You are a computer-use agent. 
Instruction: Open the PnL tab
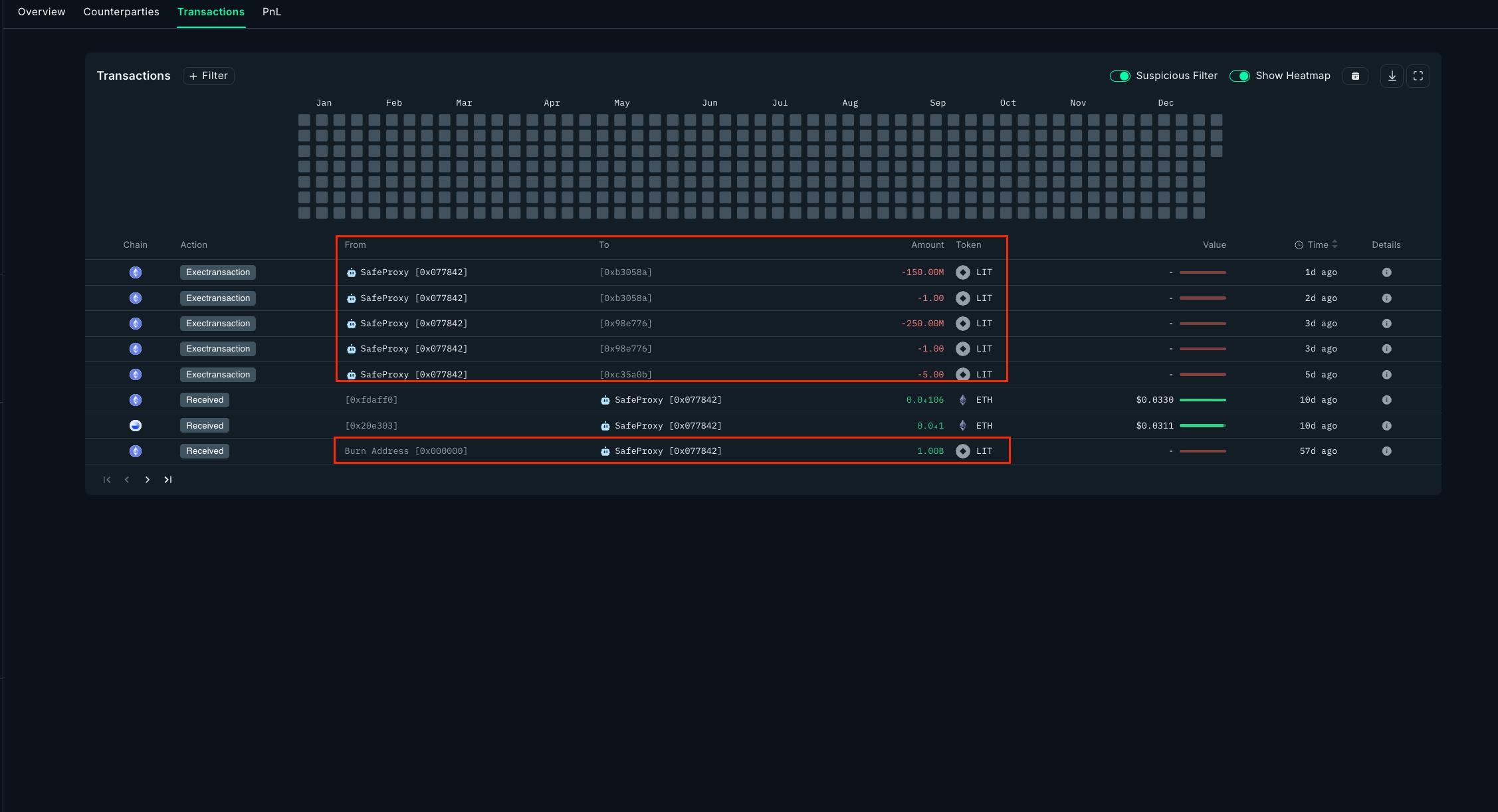tap(272, 12)
